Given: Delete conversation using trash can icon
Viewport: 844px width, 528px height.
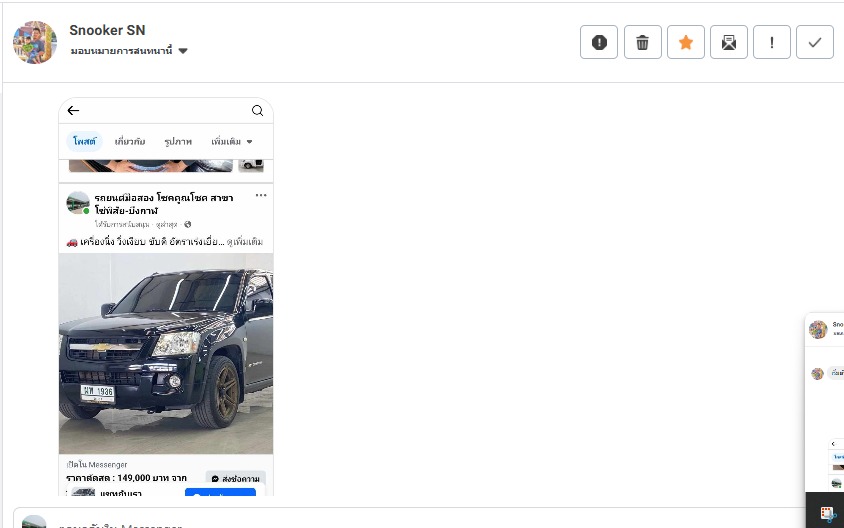Looking at the screenshot, I should (x=643, y=42).
